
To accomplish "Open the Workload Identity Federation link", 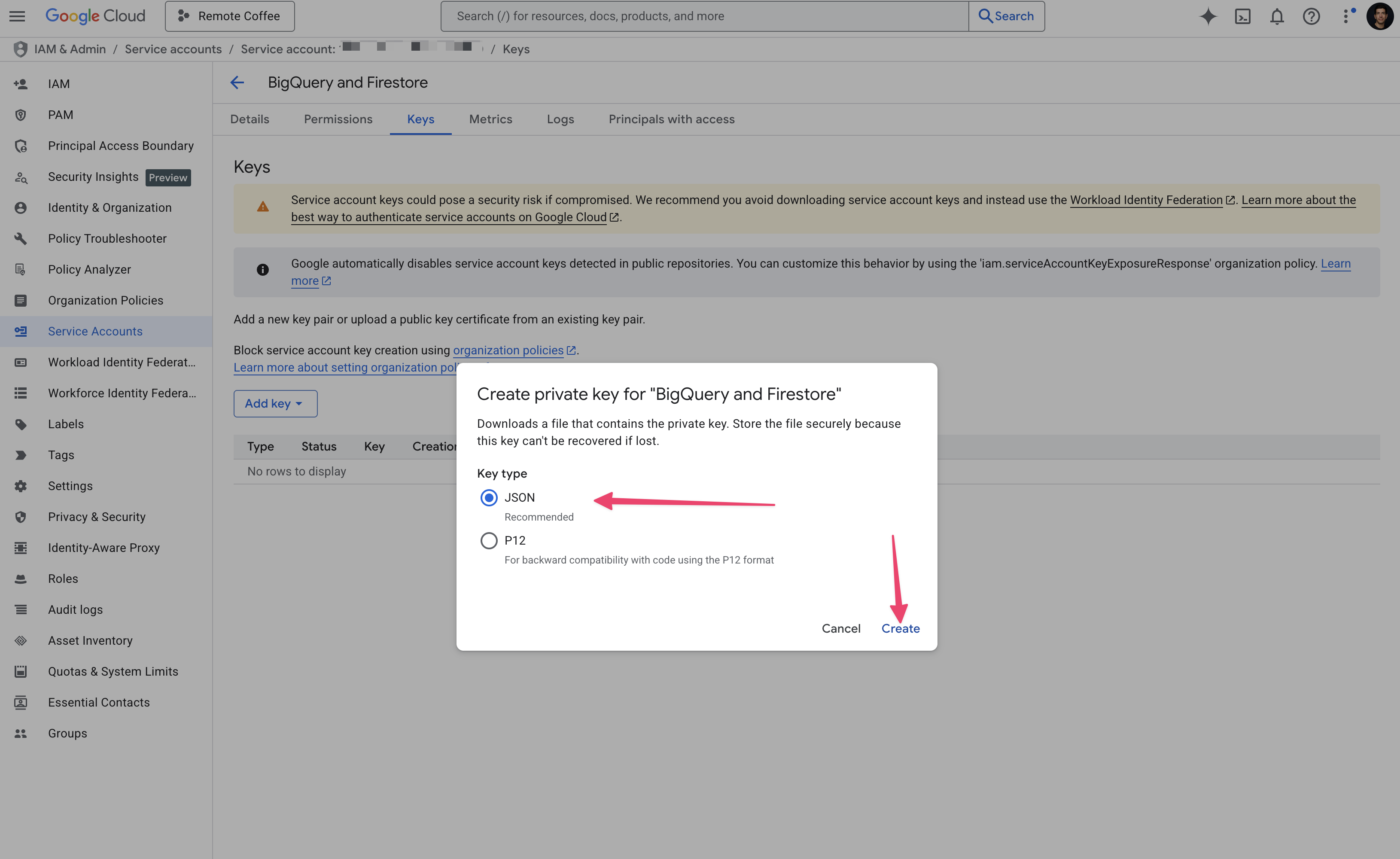I will 1145,200.
